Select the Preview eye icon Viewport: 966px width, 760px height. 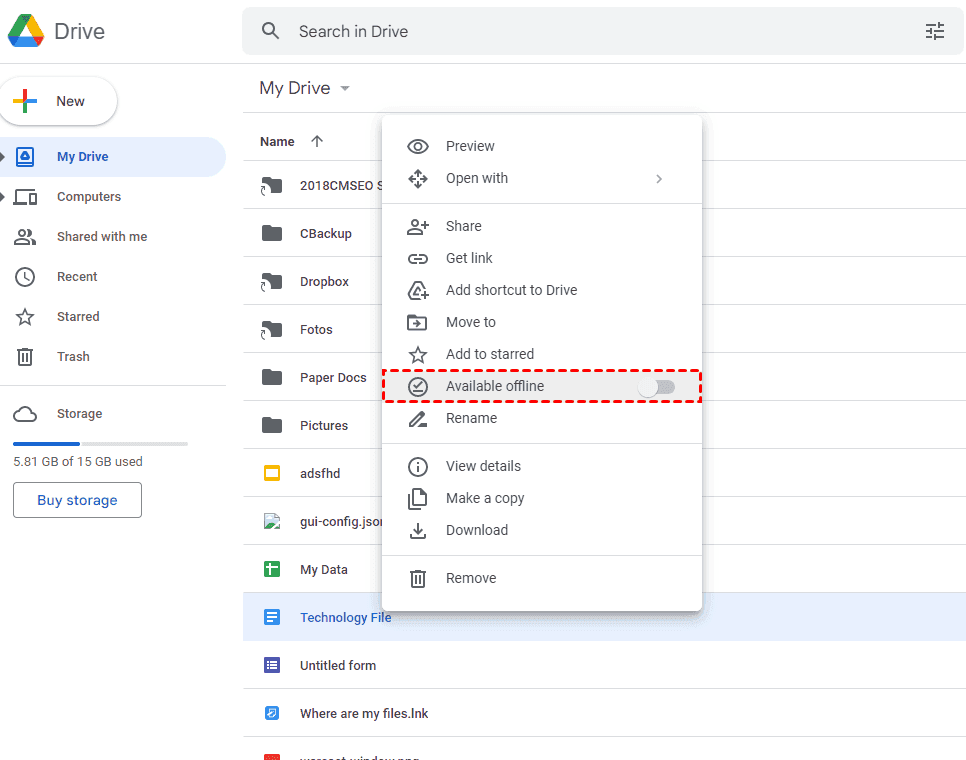(418, 146)
